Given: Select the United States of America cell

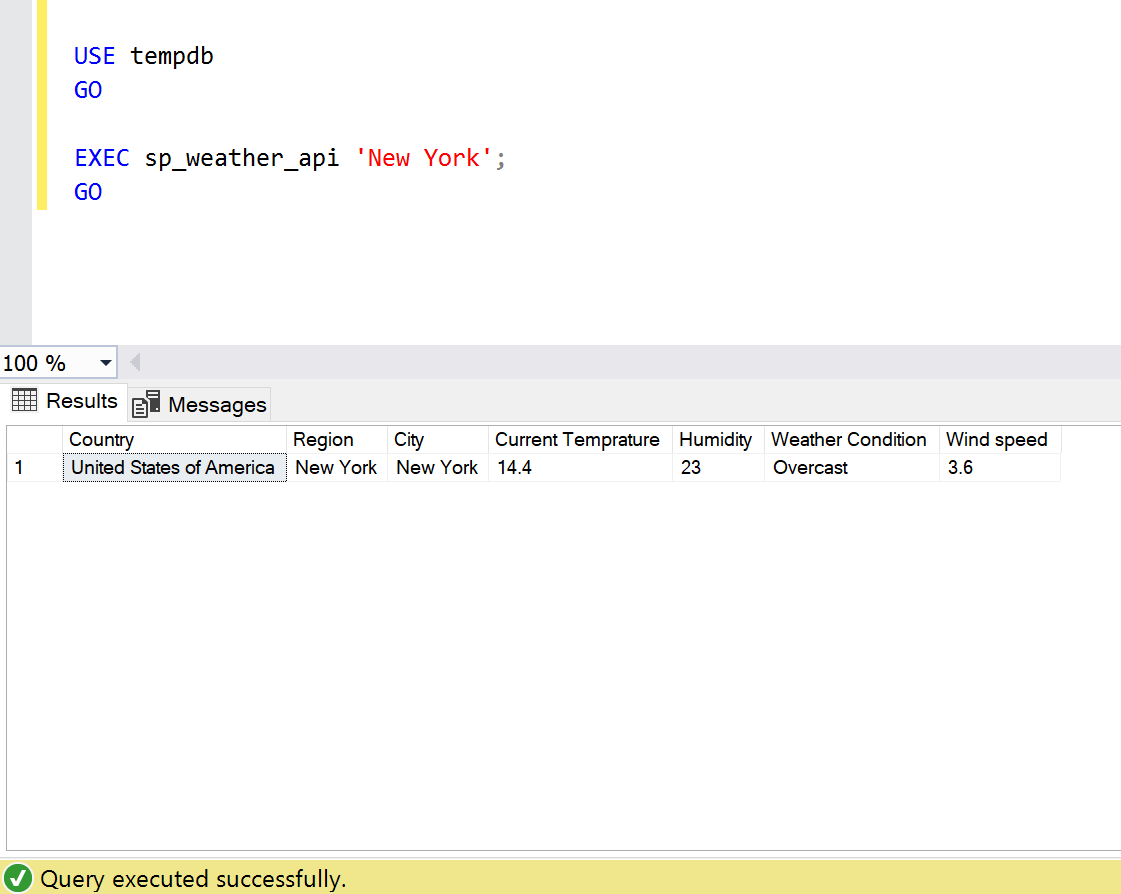Looking at the screenshot, I should tap(173, 467).
